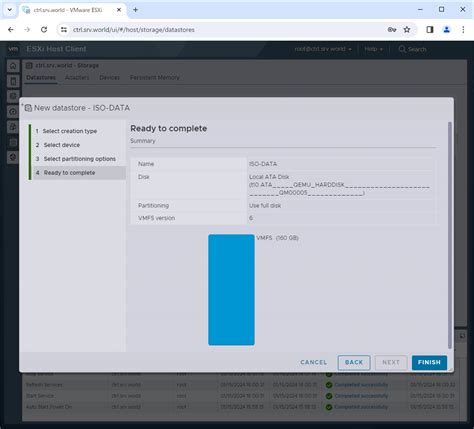Viewport: 474px width, 429px height.
Task: Open the Chrome profile icon
Action: click(x=446, y=30)
